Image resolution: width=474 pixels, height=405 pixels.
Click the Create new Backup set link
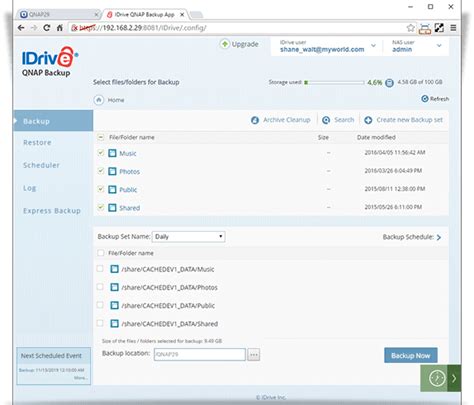click(410, 120)
